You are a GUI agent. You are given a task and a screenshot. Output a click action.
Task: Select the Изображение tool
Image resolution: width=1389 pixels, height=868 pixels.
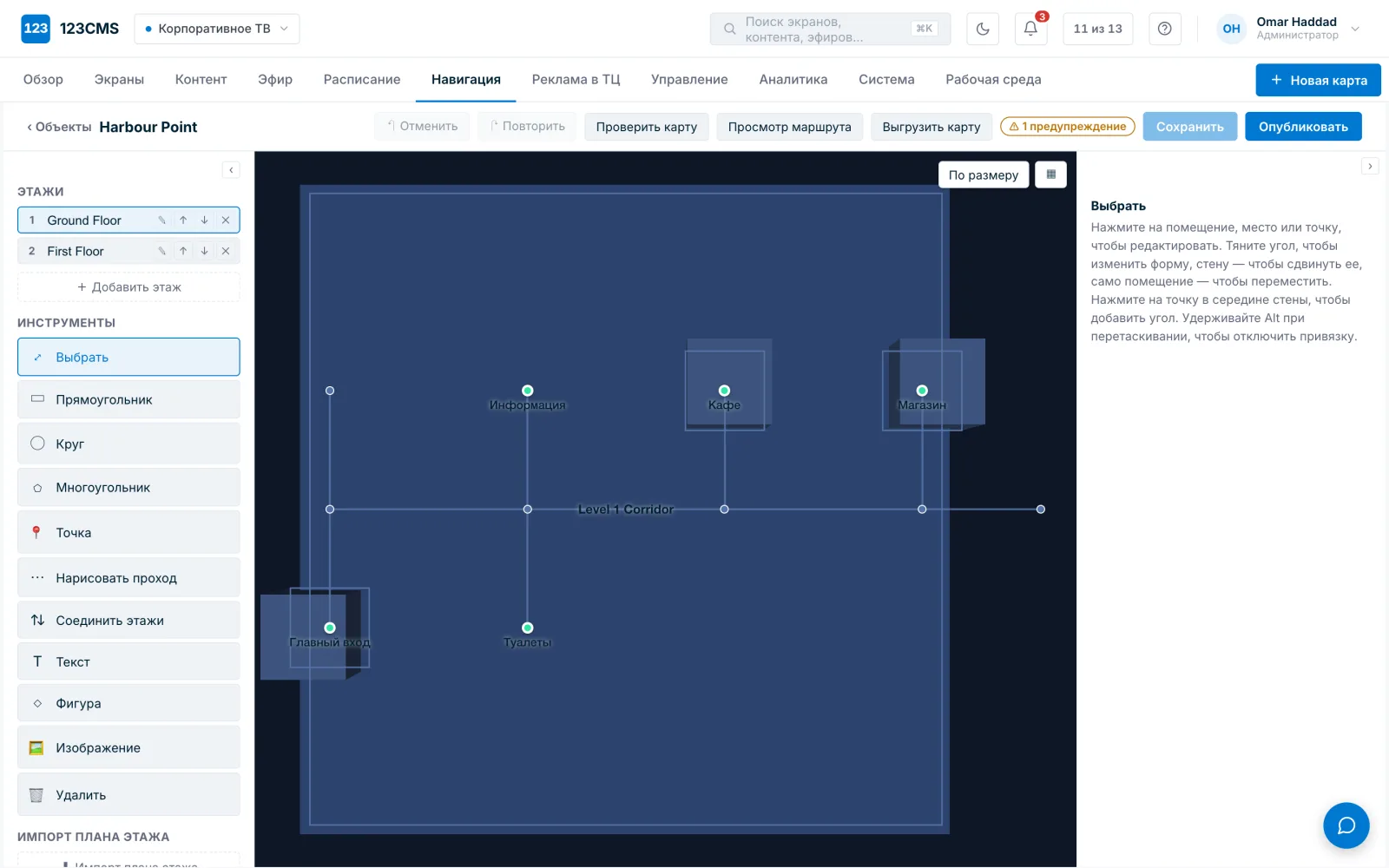click(x=128, y=747)
